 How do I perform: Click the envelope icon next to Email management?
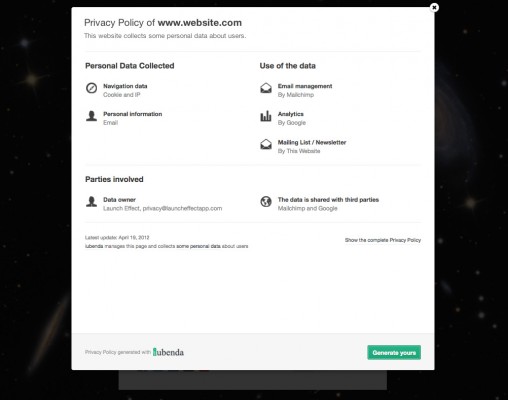pyautogui.click(x=266, y=88)
